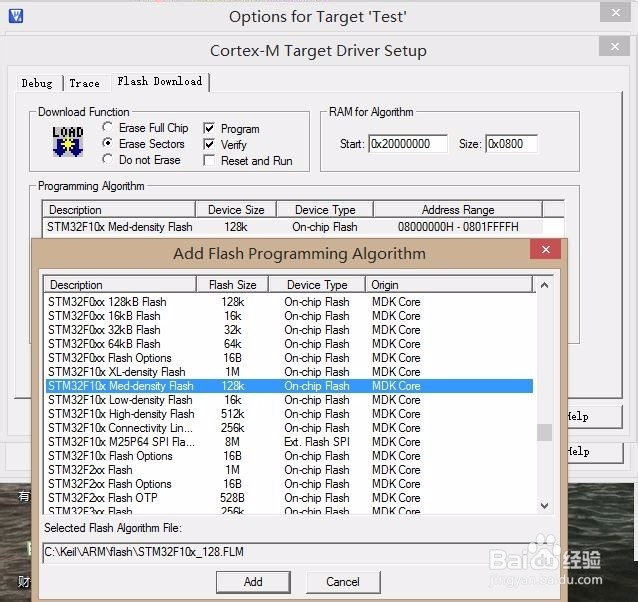Sort by Flash Size column header
This screenshot has width=638, height=602.
232,284
